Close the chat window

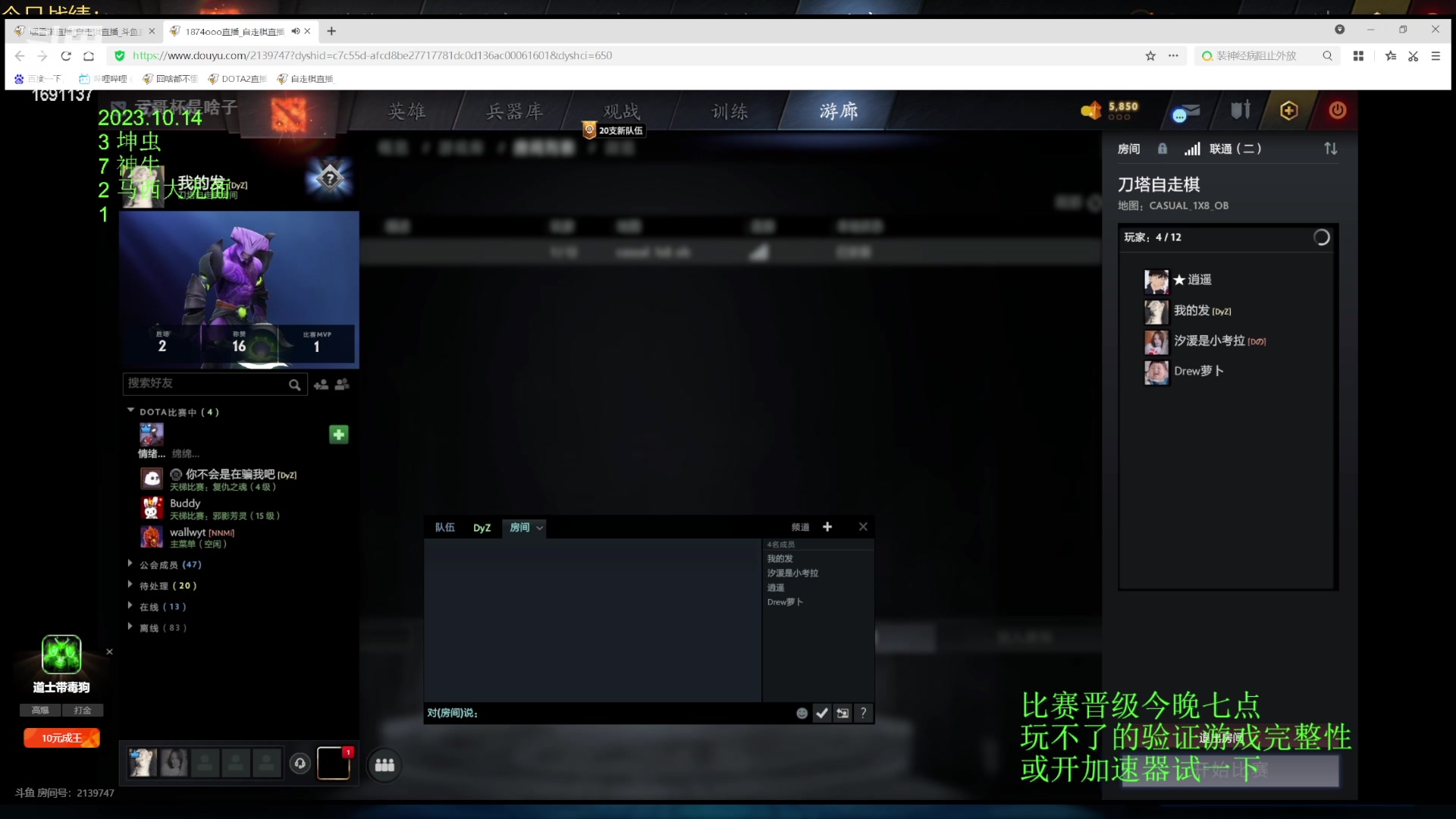863,527
